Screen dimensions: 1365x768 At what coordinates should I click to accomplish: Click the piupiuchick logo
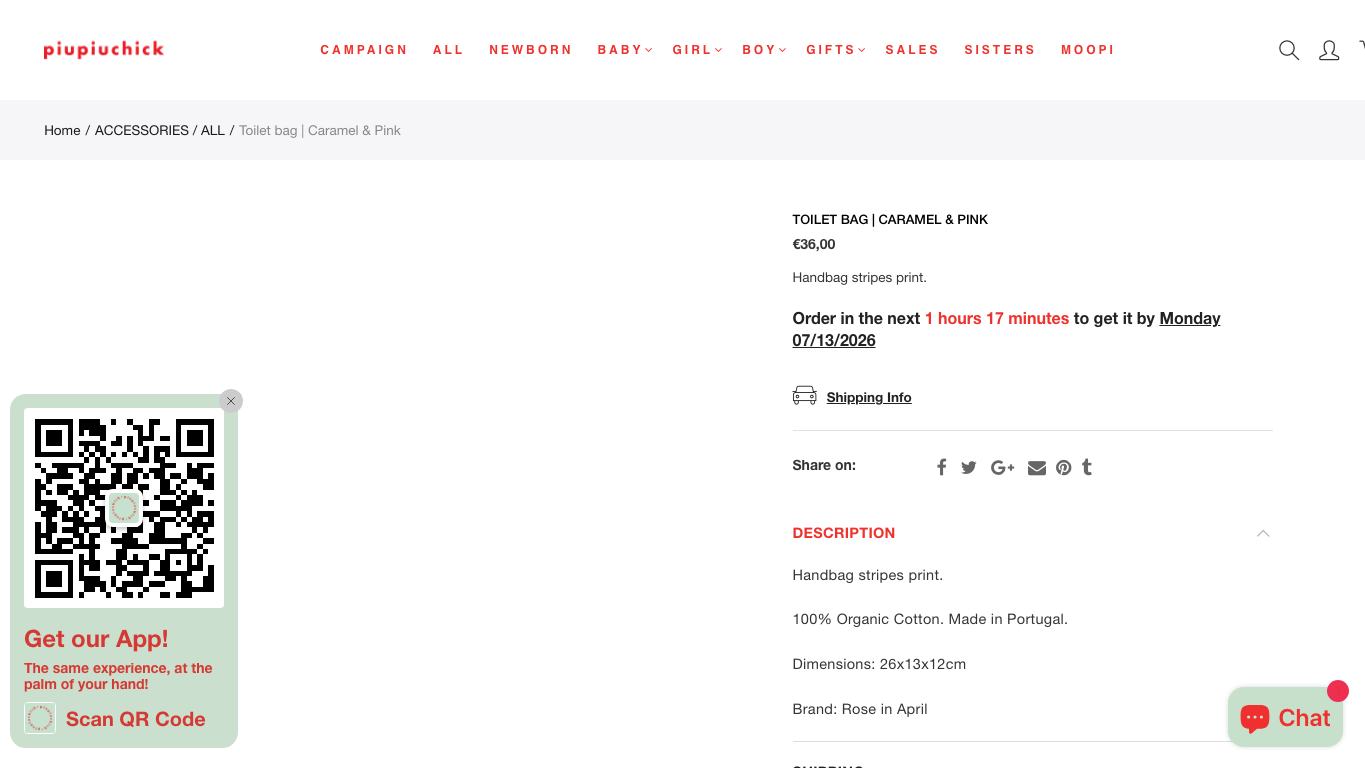(x=104, y=50)
